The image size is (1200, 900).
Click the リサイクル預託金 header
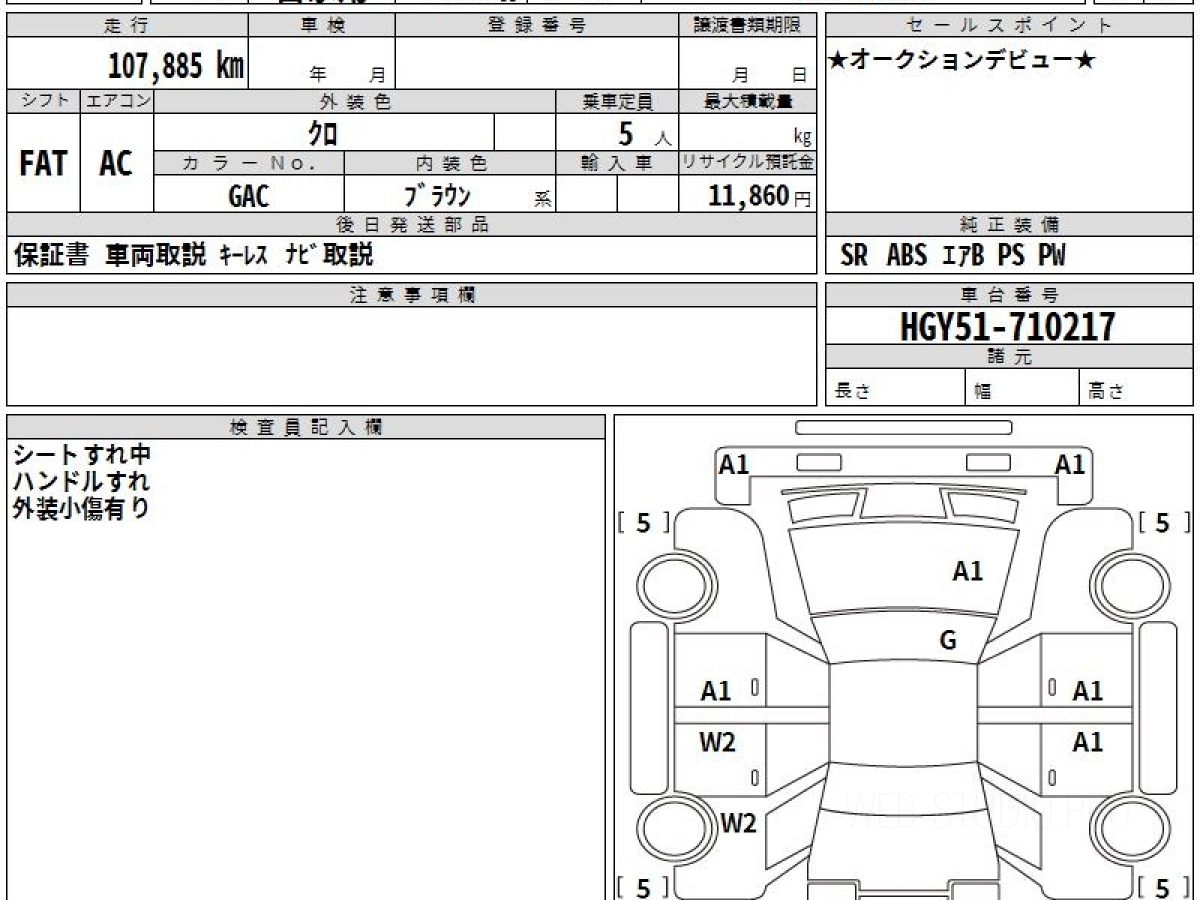point(747,163)
